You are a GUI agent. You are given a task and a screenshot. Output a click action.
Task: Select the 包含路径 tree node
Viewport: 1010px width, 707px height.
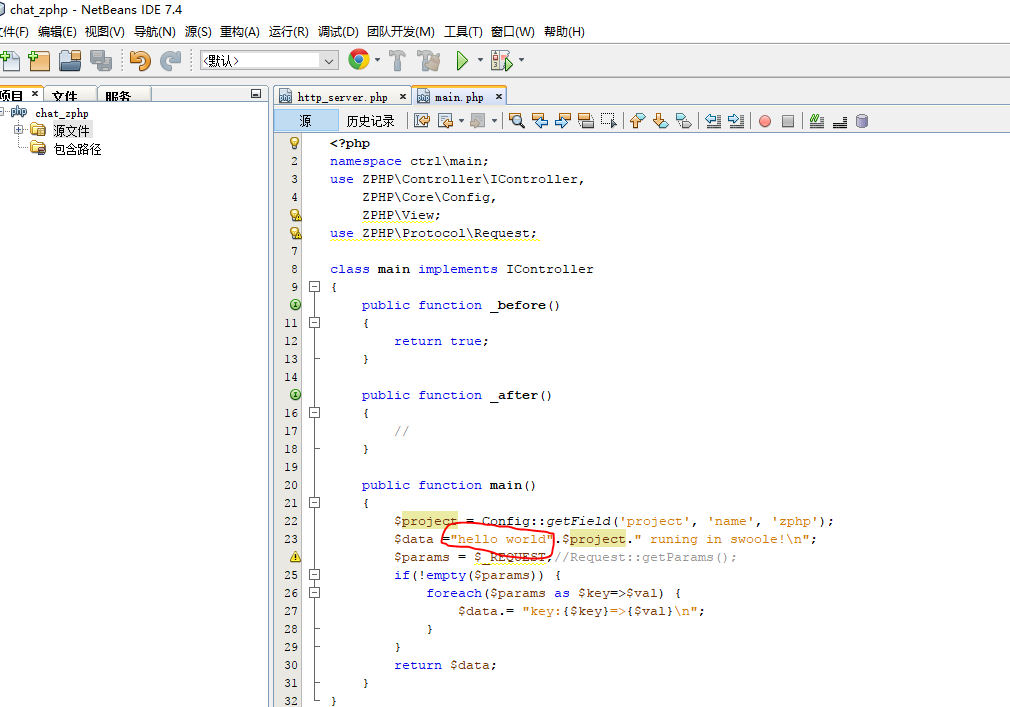click(77, 149)
